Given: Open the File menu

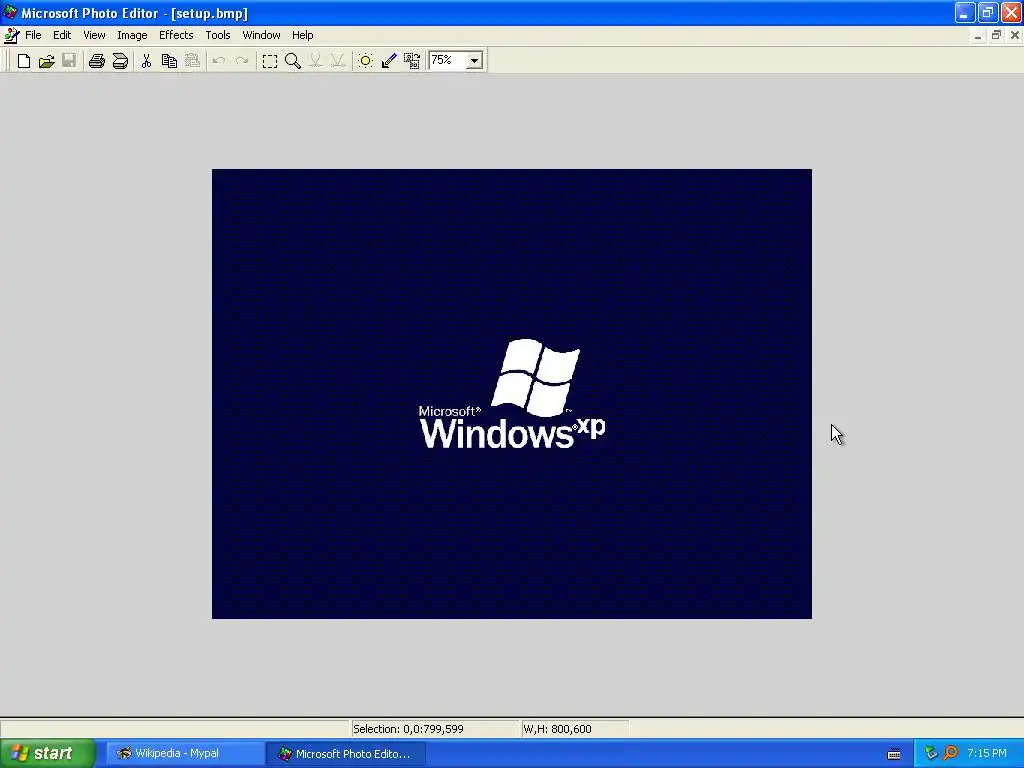Looking at the screenshot, I should (33, 35).
